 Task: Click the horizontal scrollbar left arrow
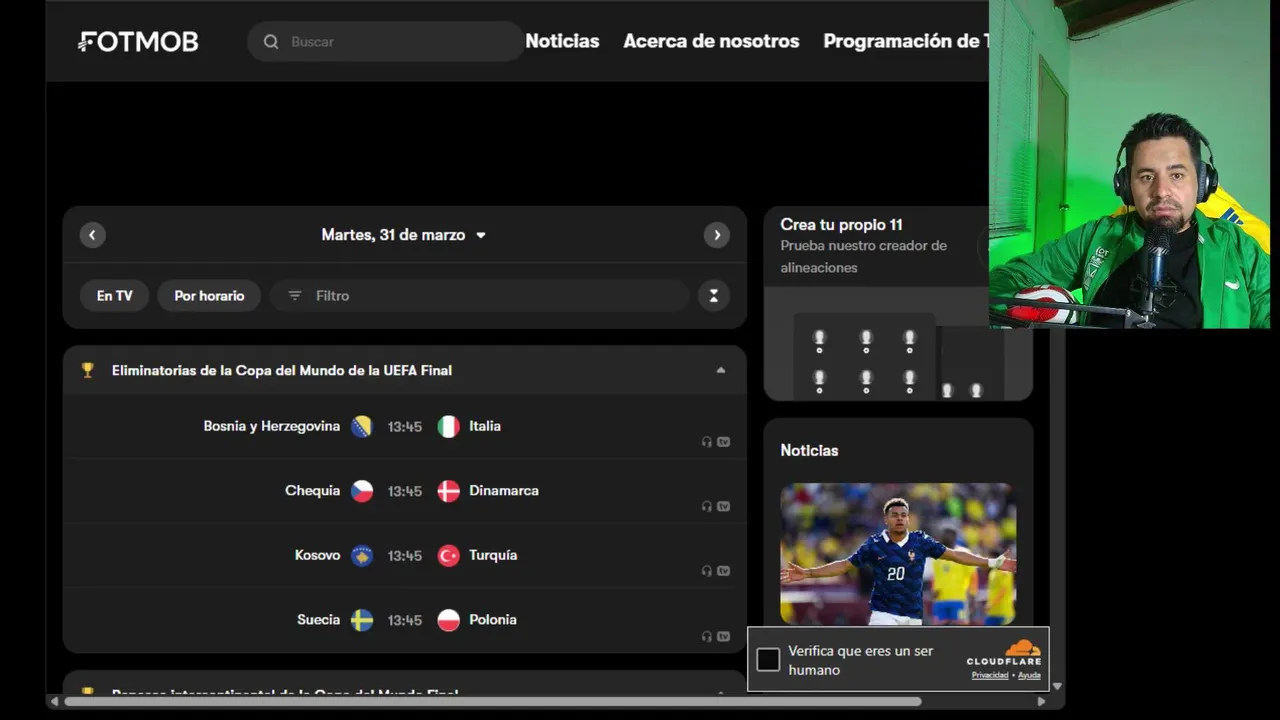pyautogui.click(x=54, y=702)
